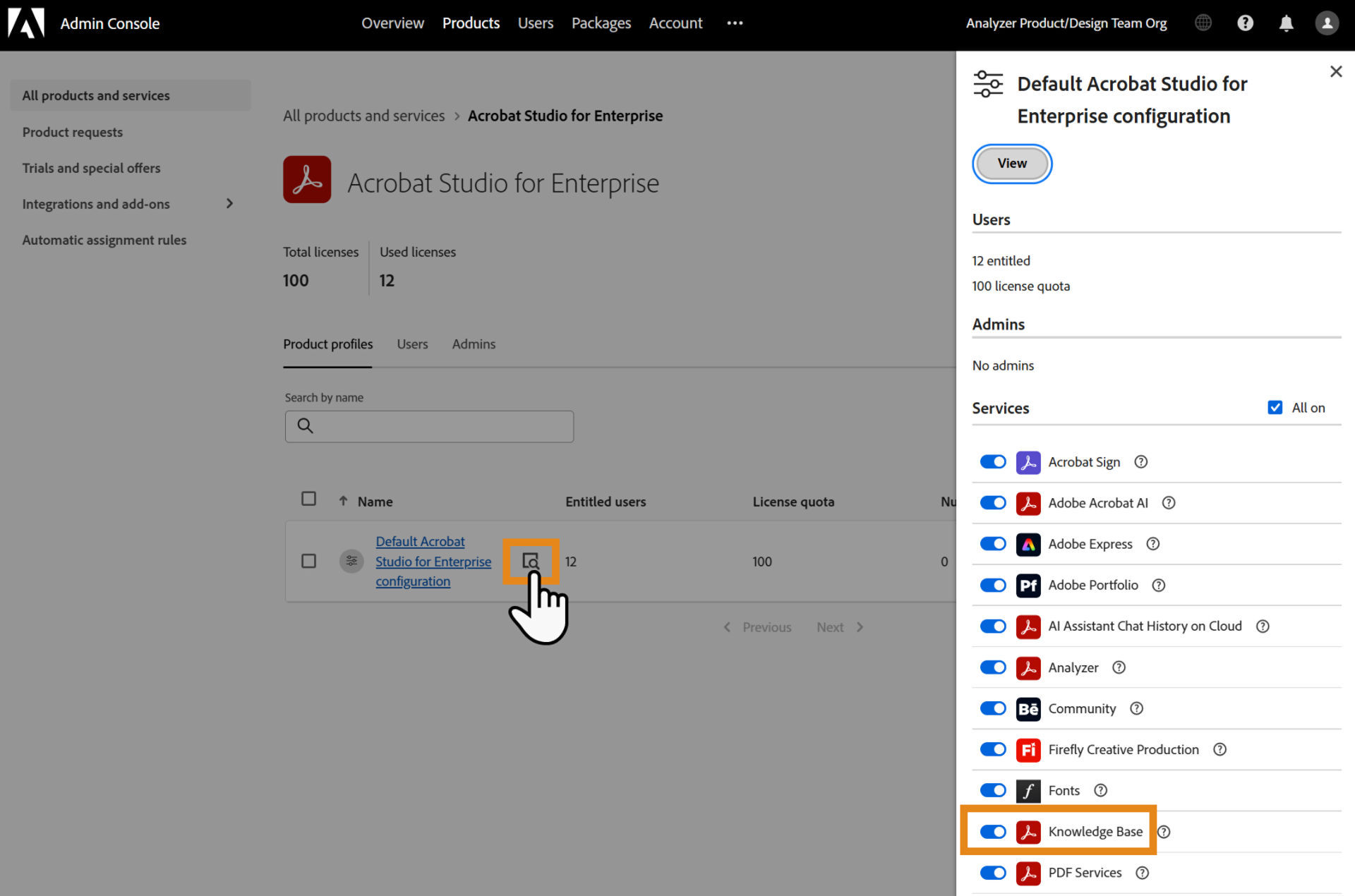The width and height of the screenshot is (1355, 896).
Task: Toggle the Analyzer service switch
Action: (993, 667)
